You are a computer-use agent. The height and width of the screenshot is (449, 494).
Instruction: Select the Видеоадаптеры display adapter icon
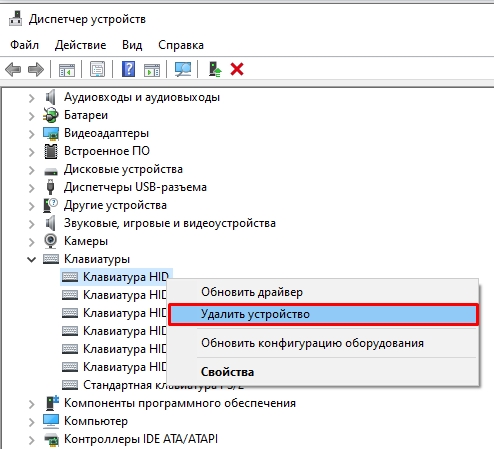[x=51, y=133]
